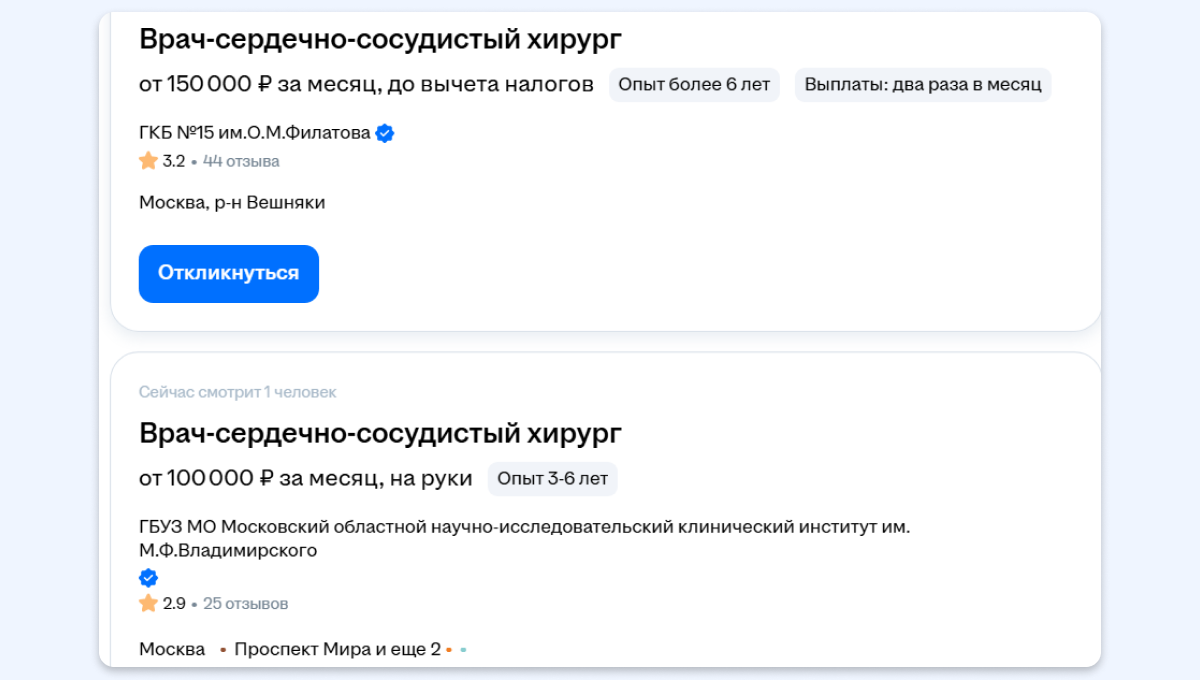Click the orange metro dot after 'еще 2'
The width and height of the screenshot is (1200, 680).
coord(450,650)
